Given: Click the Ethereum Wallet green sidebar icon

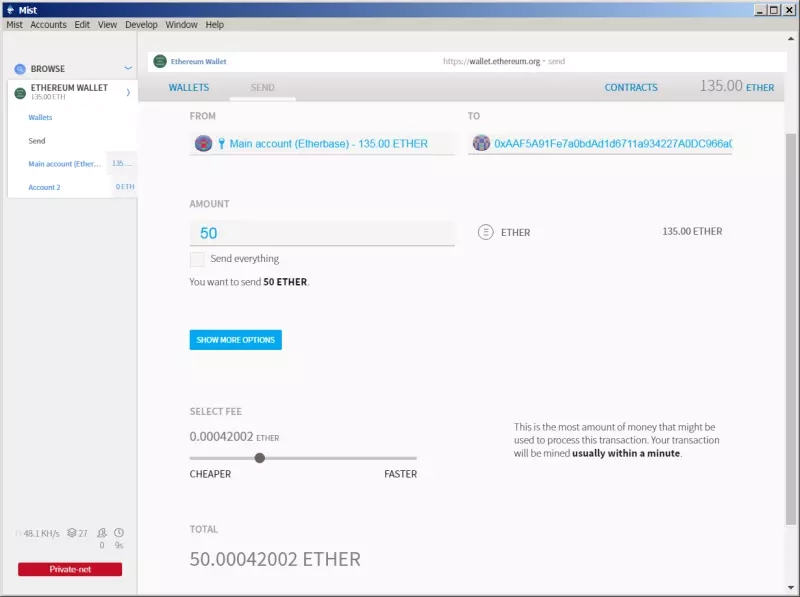Looking at the screenshot, I should tap(20, 93).
